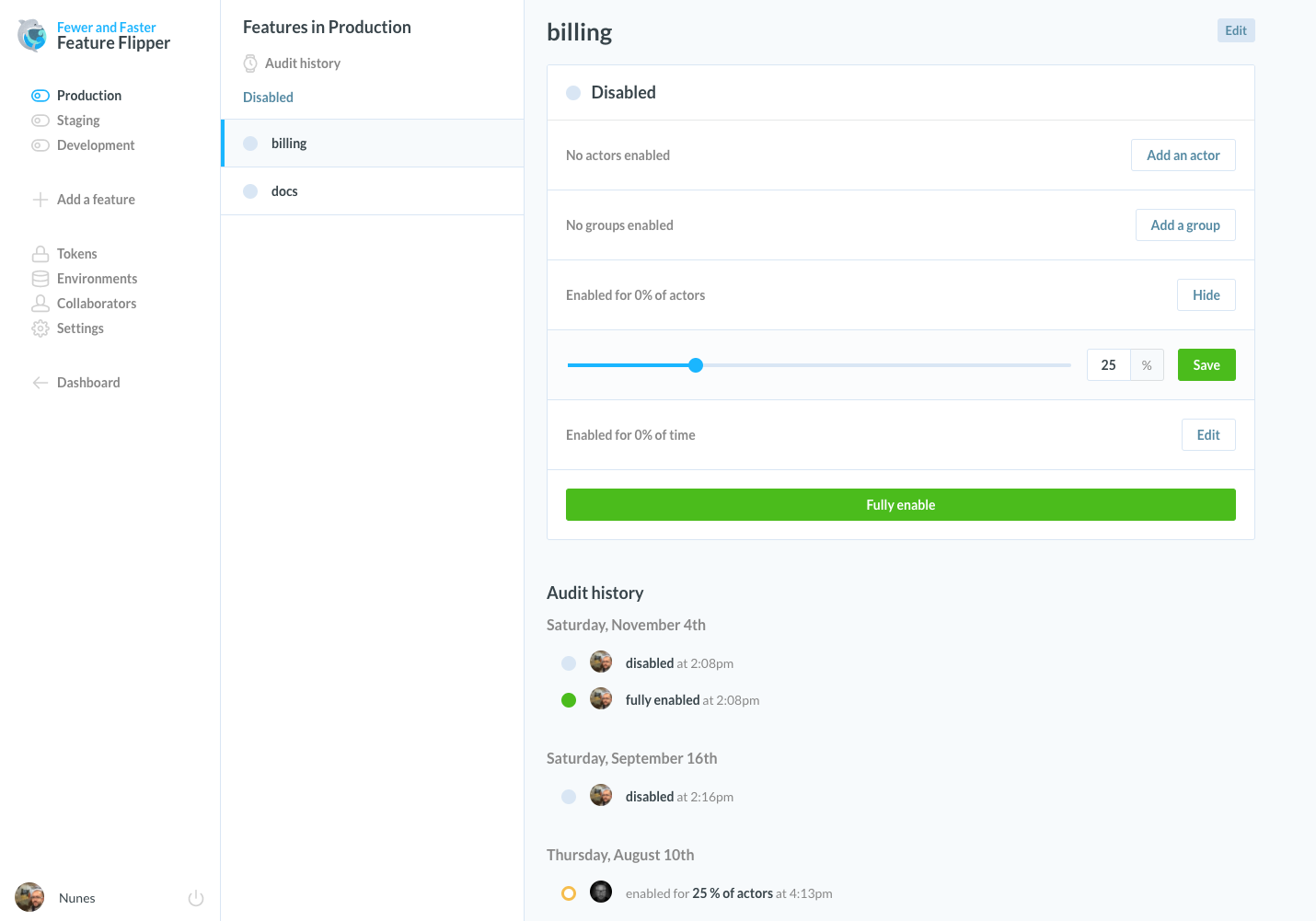The height and width of the screenshot is (921, 1316).
Task: Open Environments via the stacked-layers icon
Action: pos(40,278)
